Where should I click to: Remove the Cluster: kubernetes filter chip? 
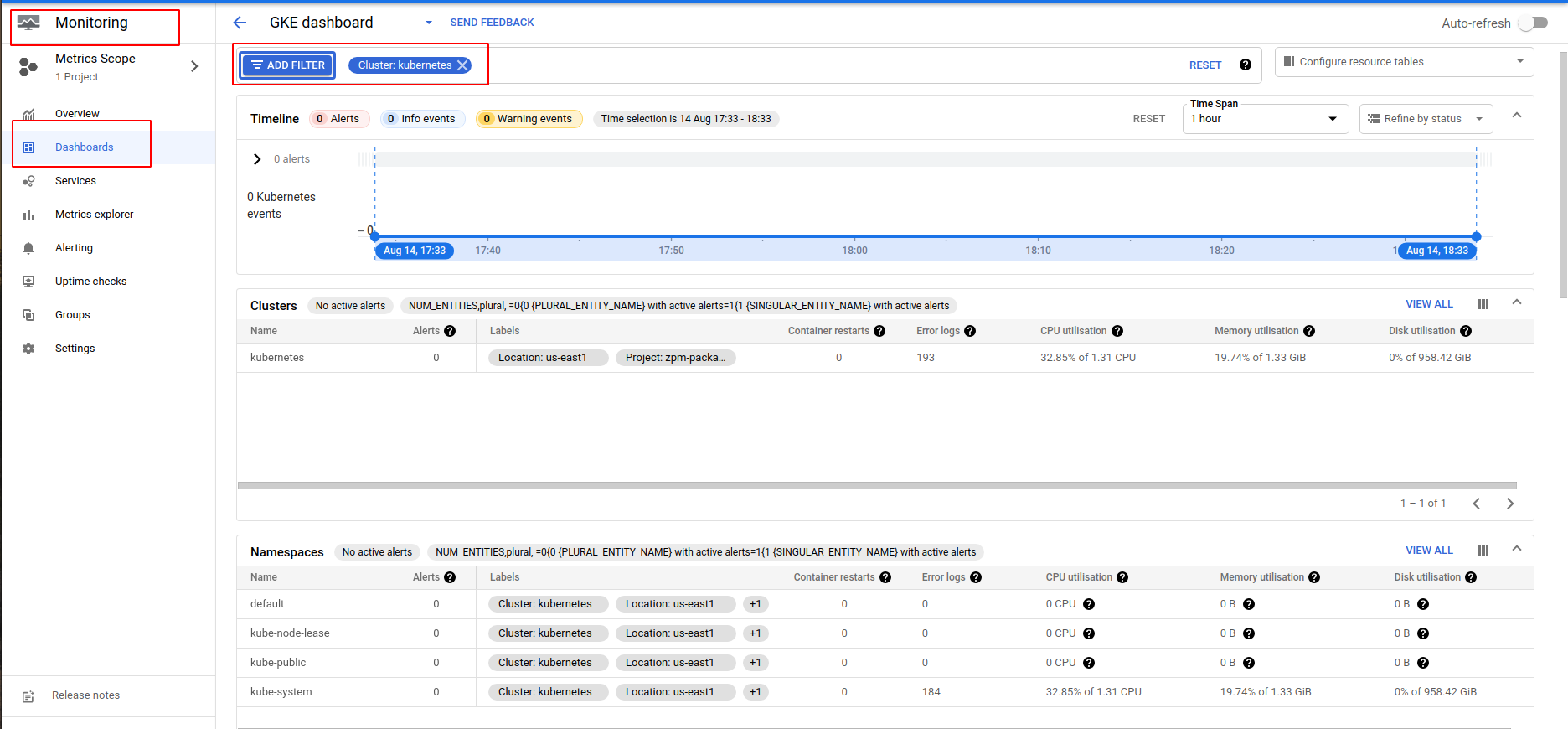tap(462, 65)
